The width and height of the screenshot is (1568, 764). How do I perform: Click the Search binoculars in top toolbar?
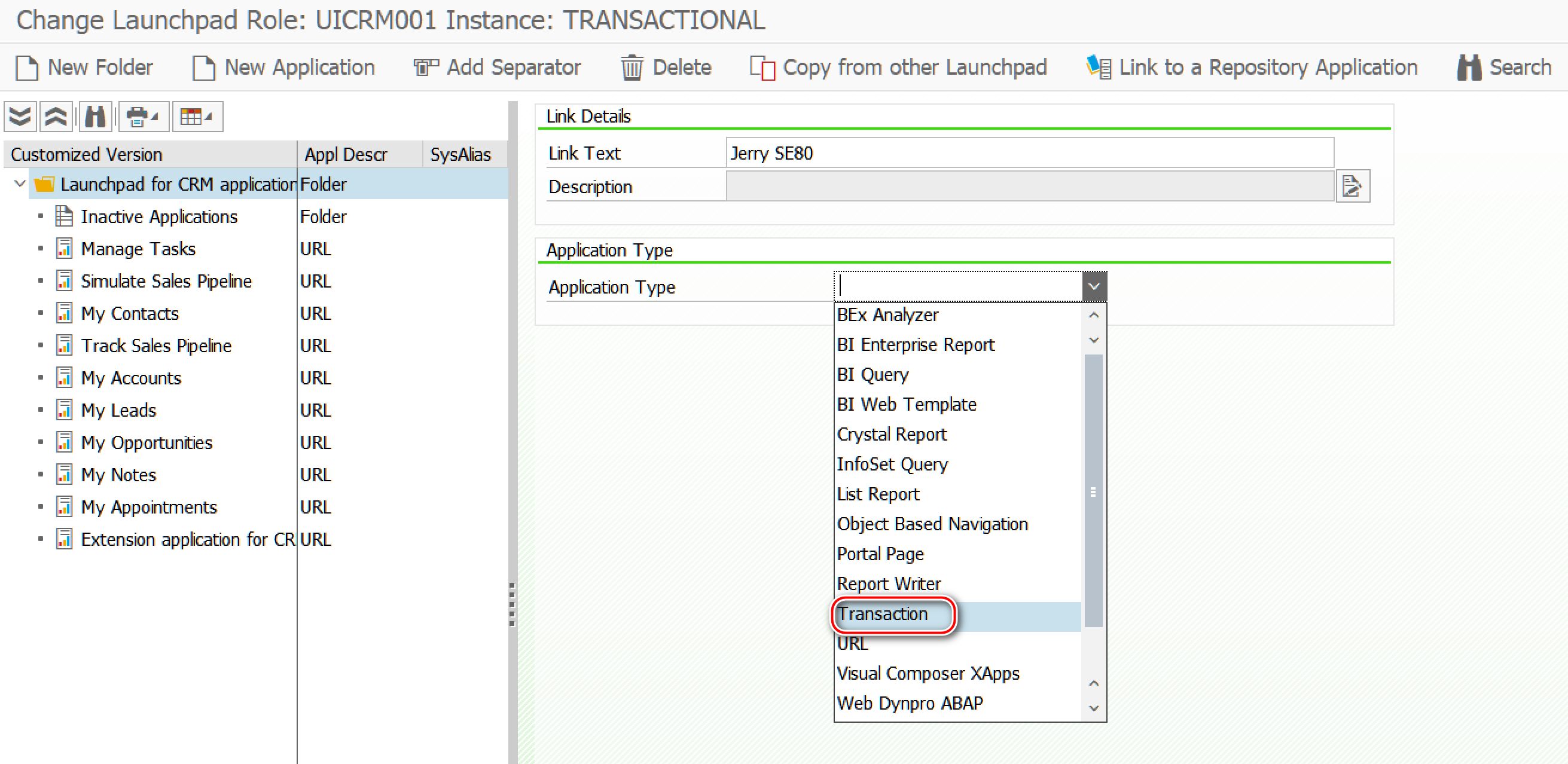pos(1468,68)
